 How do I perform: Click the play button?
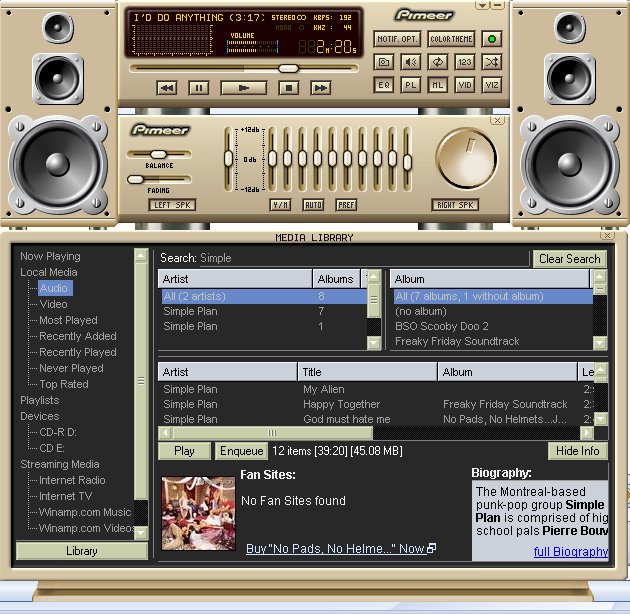[x=243, y=88]
